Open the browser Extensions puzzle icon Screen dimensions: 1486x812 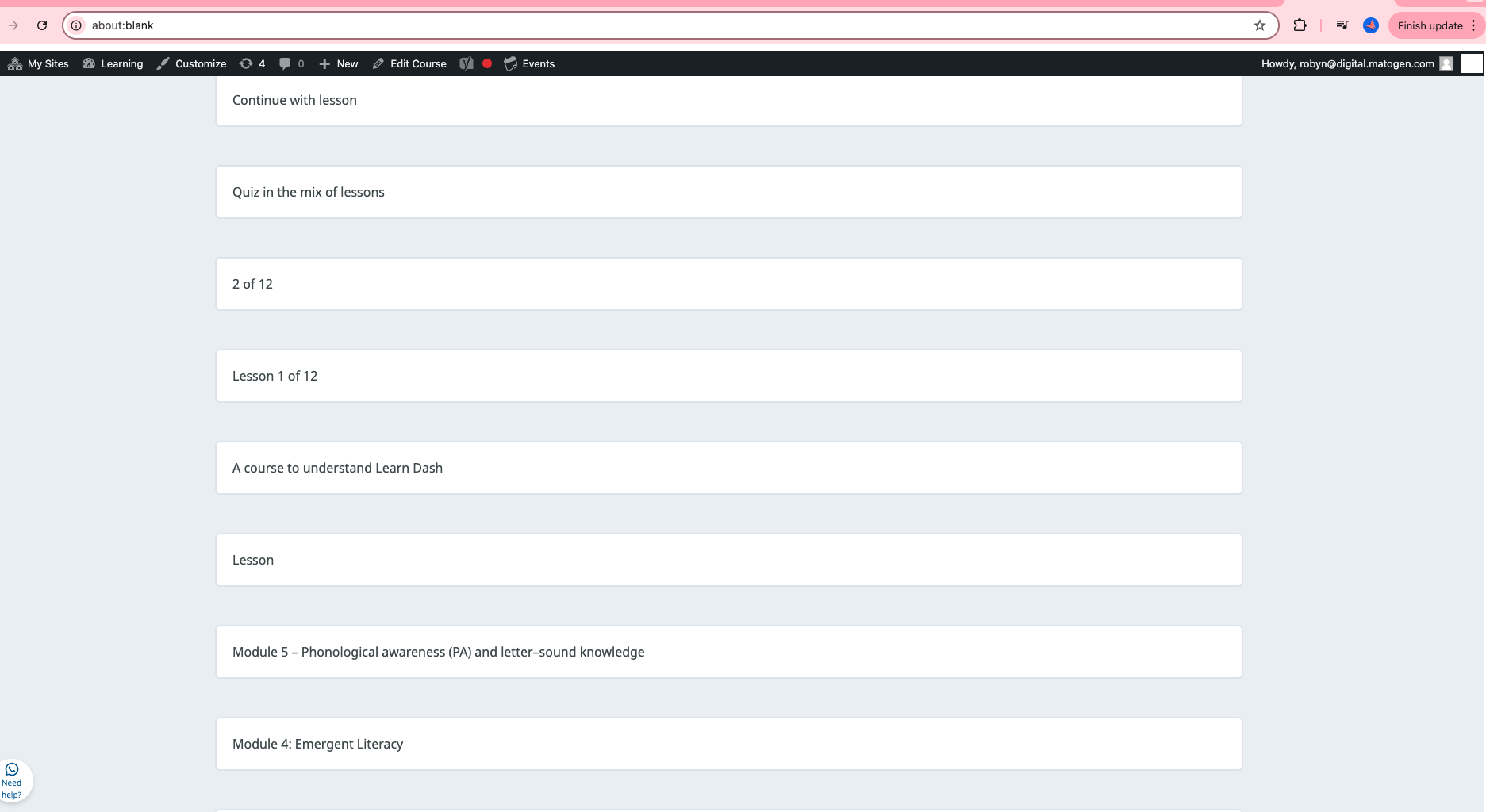(1300, 25)
